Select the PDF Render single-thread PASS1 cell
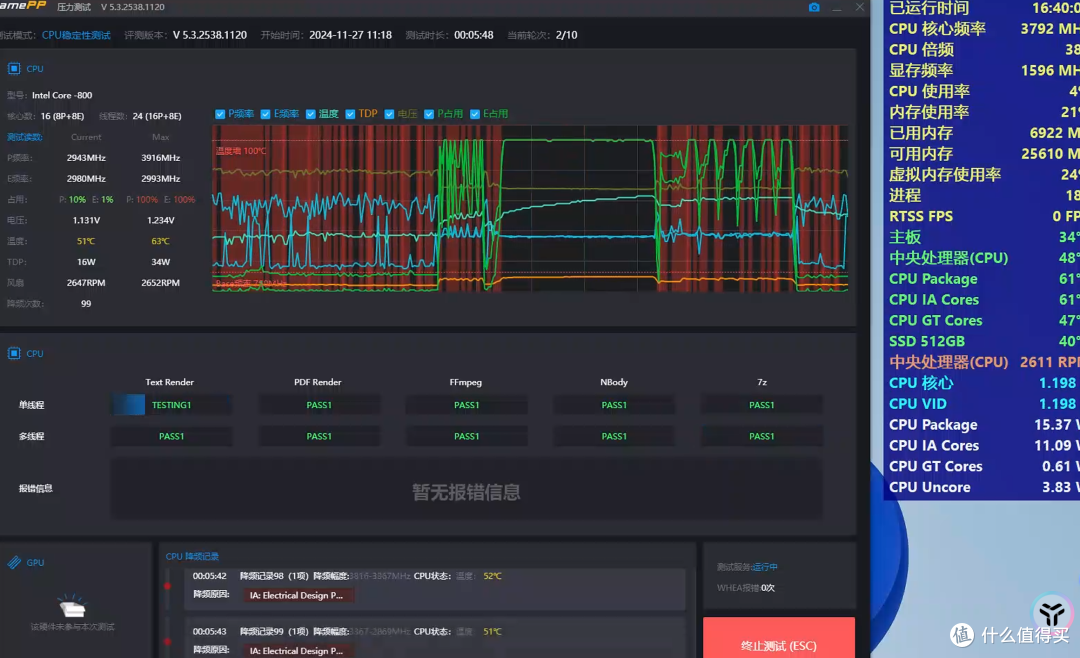 [x=319, y=405]
